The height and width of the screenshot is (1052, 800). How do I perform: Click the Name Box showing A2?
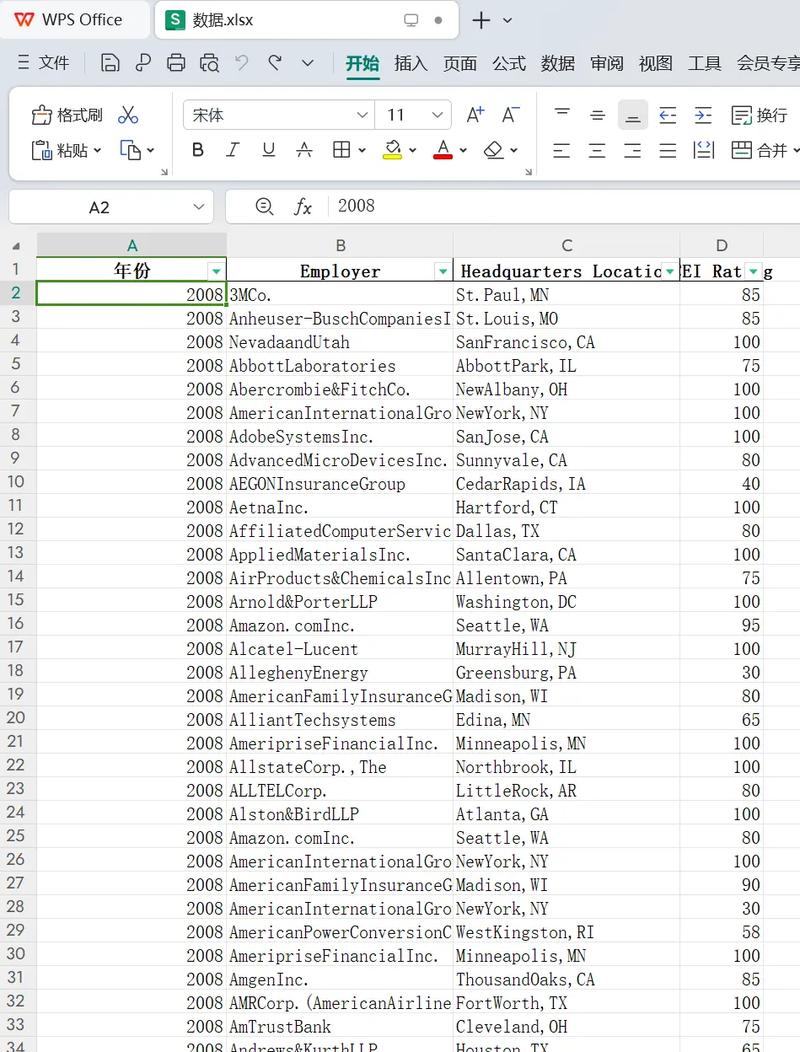[99, 207]
